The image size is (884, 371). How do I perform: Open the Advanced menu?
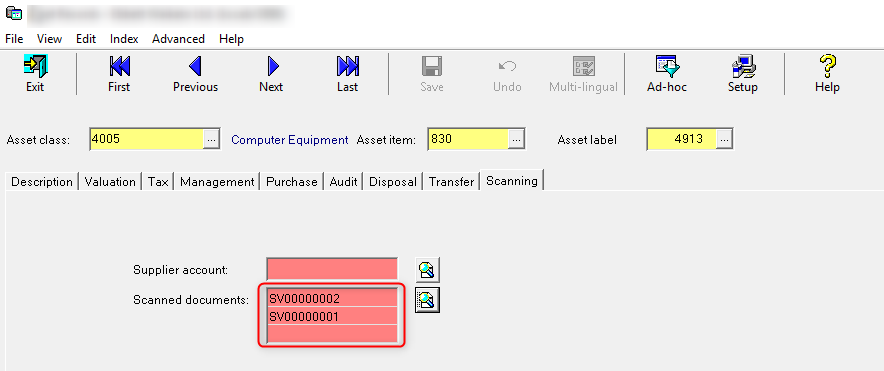point(178,39)
